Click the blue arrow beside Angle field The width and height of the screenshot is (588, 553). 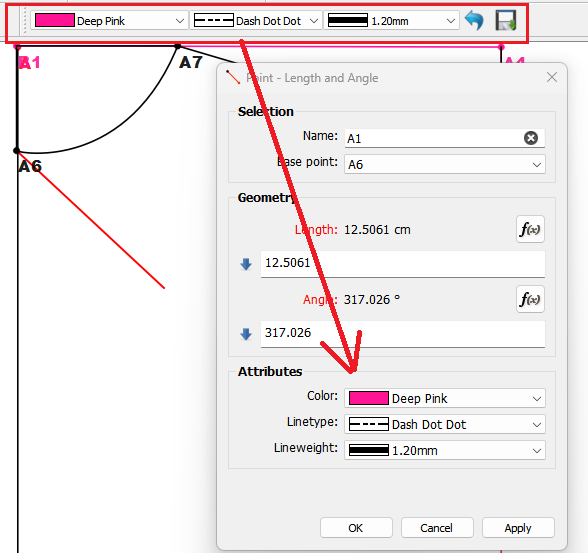pyautogui.click(x=246, y=334)
